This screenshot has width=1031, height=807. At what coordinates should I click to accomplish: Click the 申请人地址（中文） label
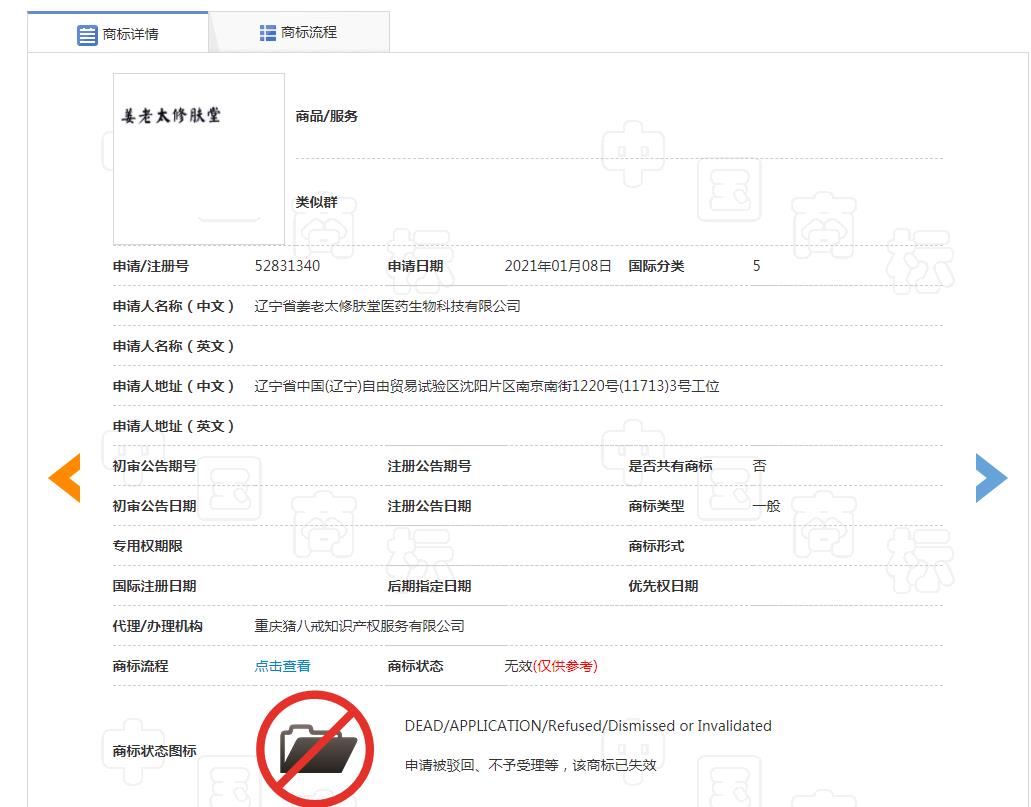tap(174, 386)
